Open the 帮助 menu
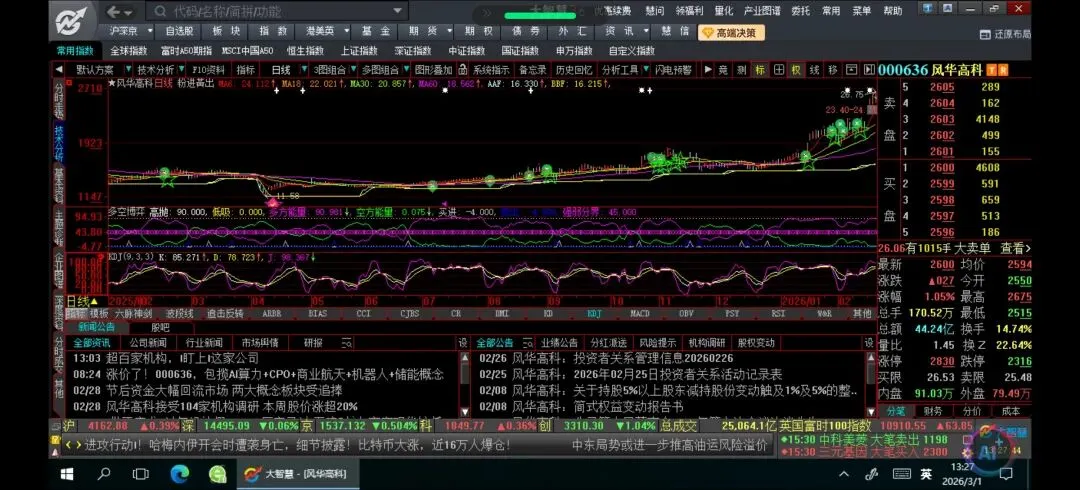The height and width of the screenshot is (490, 1080). tap(893, 11)
